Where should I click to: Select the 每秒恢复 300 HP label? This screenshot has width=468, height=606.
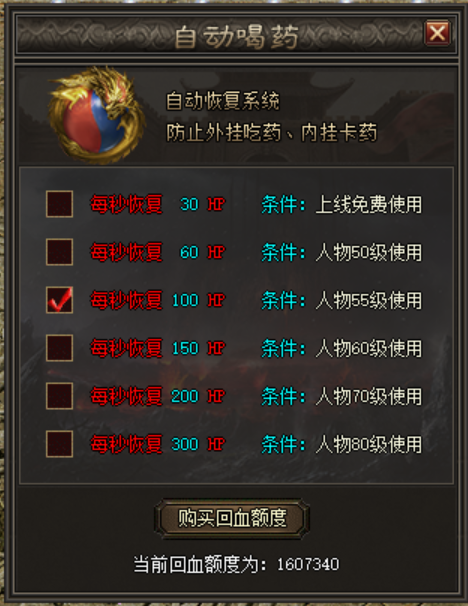coord(158,444)
